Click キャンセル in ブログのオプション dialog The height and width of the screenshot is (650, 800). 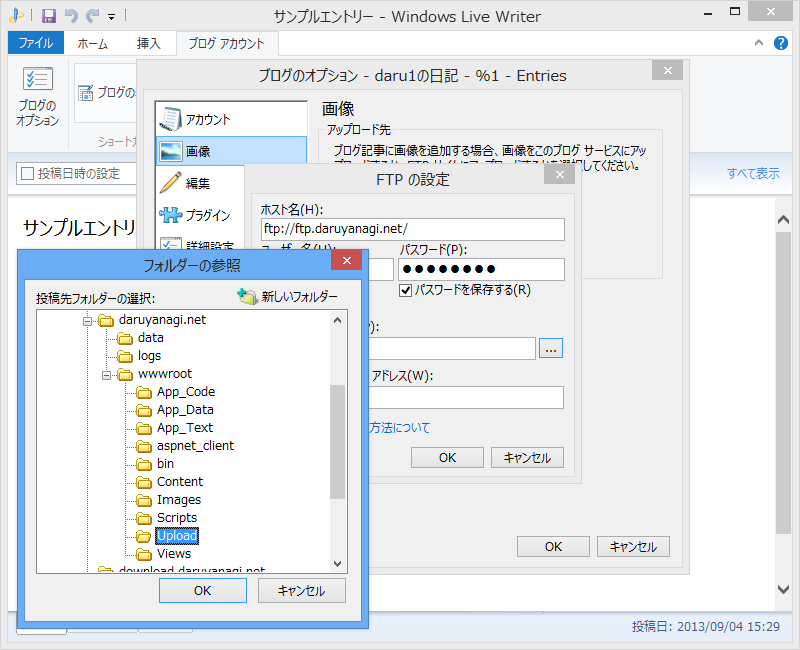point(633,547)
